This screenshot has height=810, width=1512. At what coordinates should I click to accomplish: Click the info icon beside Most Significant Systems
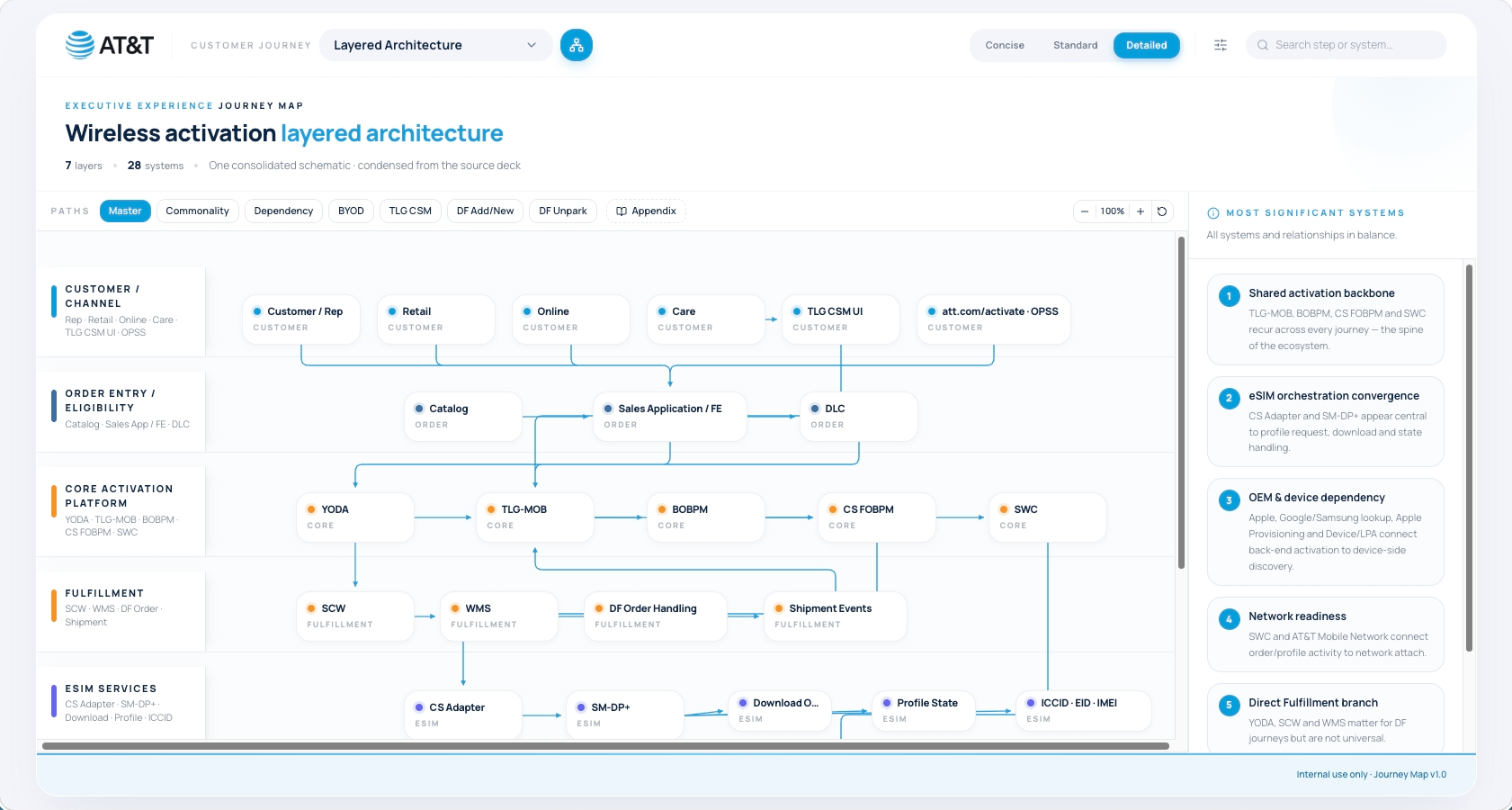[1213, 213]
